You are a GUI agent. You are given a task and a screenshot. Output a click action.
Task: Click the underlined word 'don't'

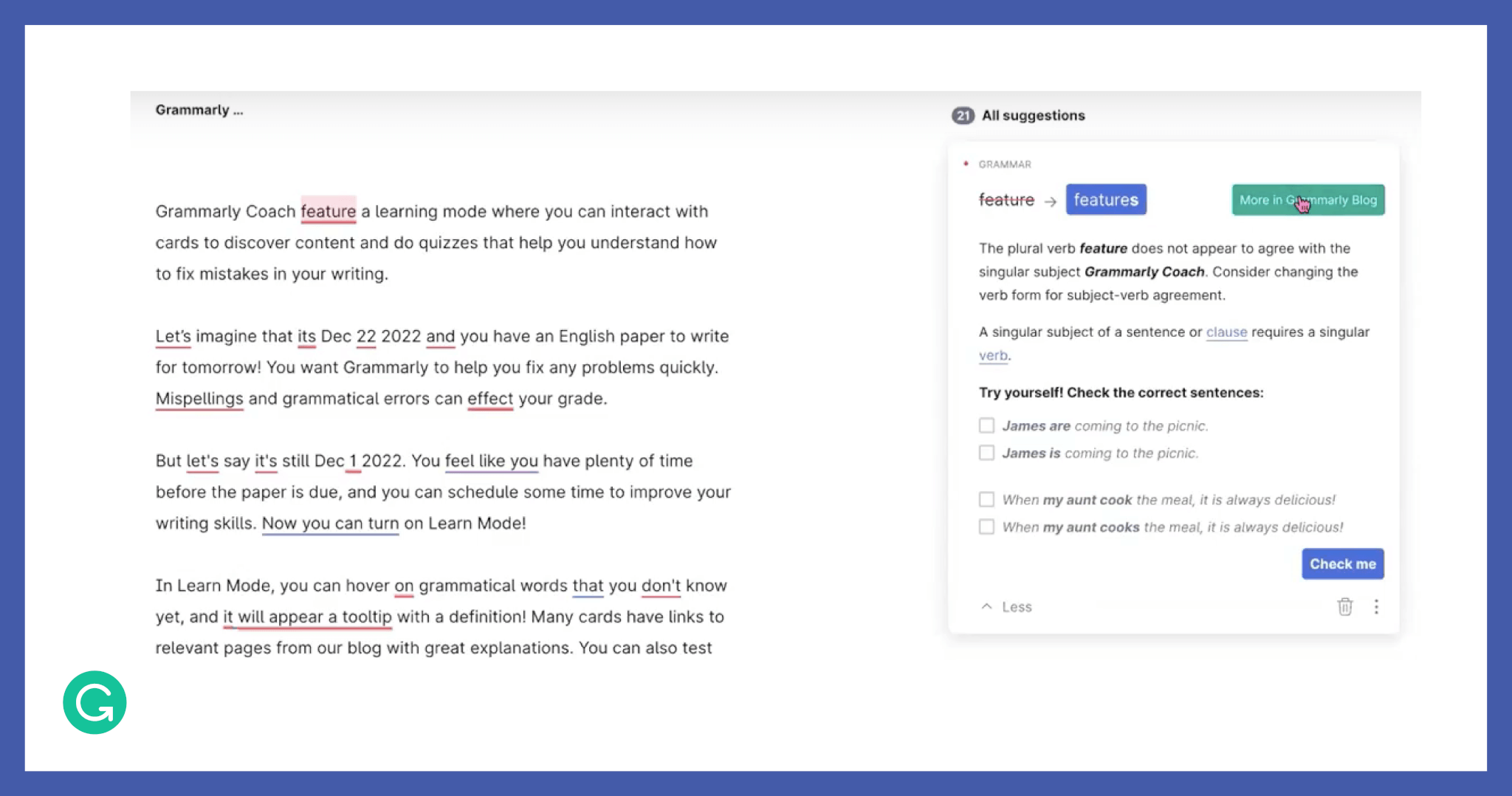(661, 586)
